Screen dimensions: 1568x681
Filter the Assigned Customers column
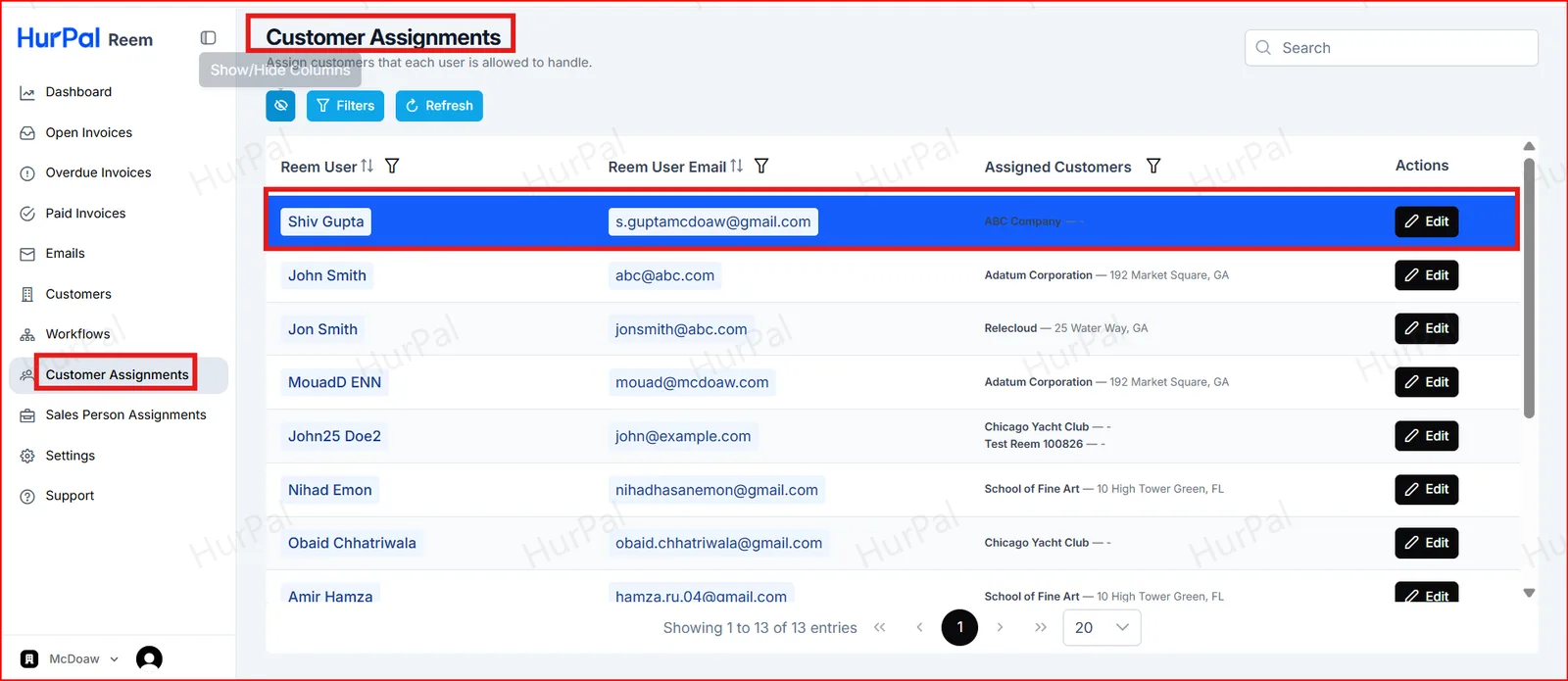[1153, 166]
